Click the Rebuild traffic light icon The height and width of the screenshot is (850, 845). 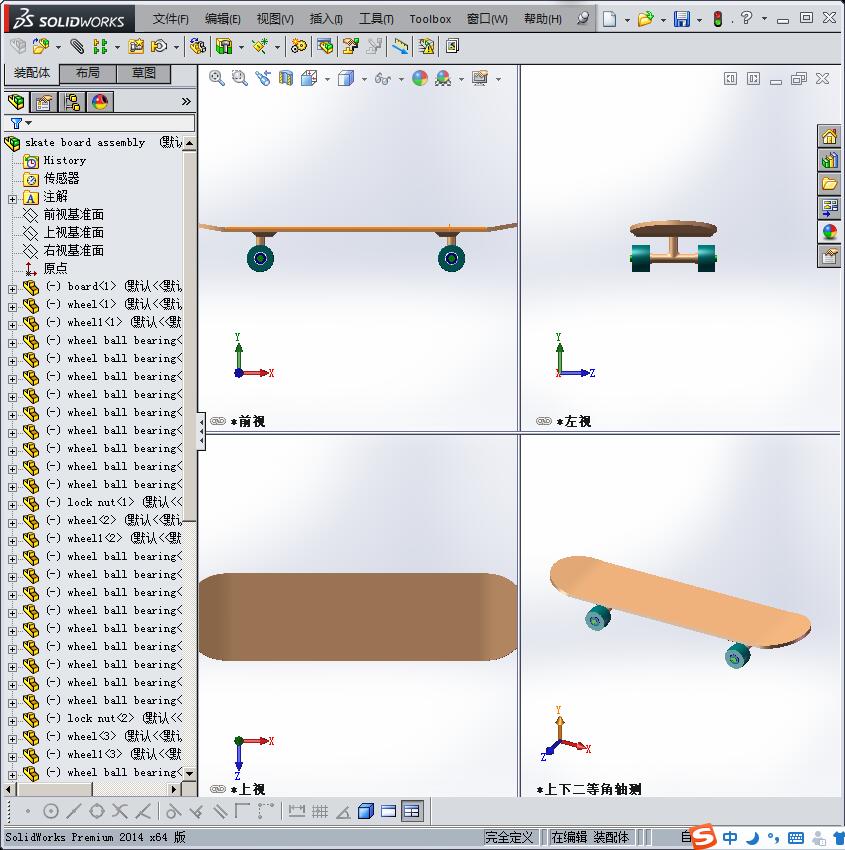718,20
